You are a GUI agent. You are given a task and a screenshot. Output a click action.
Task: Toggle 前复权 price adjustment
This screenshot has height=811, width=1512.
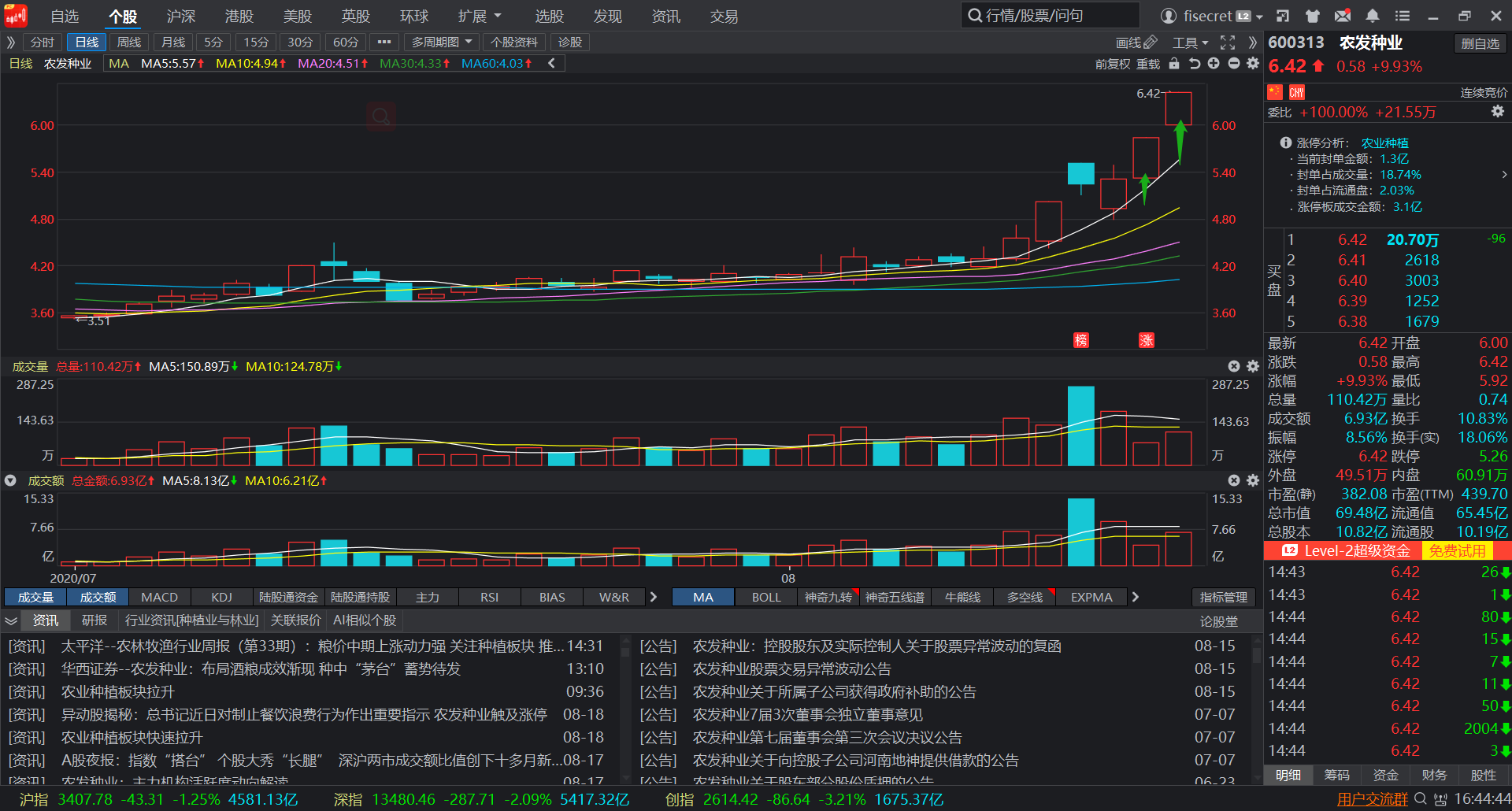tap(1113, 65)
